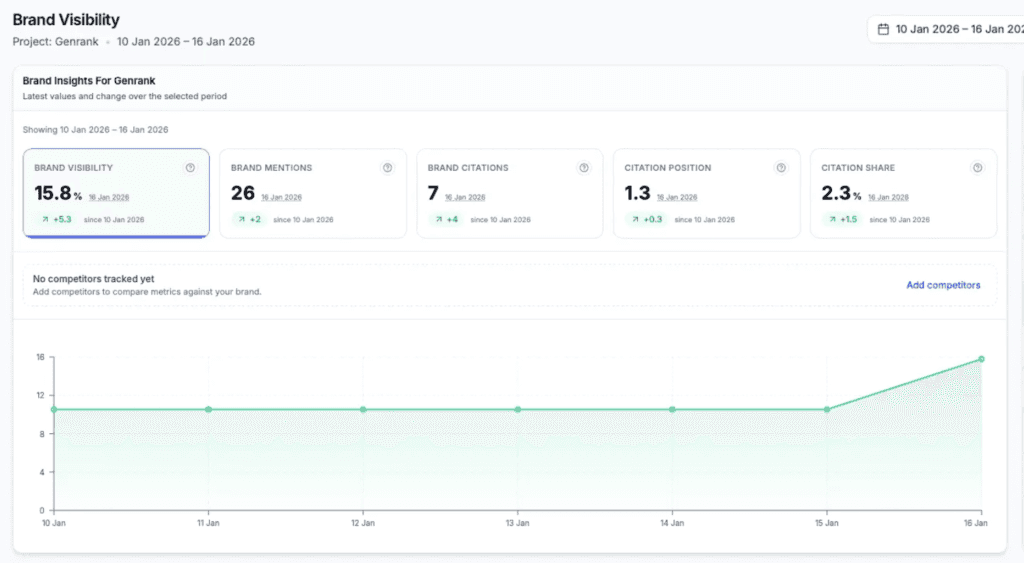Click info icon on Brand Citations card
1024x563 pixels.
click(x=584, y=168)
